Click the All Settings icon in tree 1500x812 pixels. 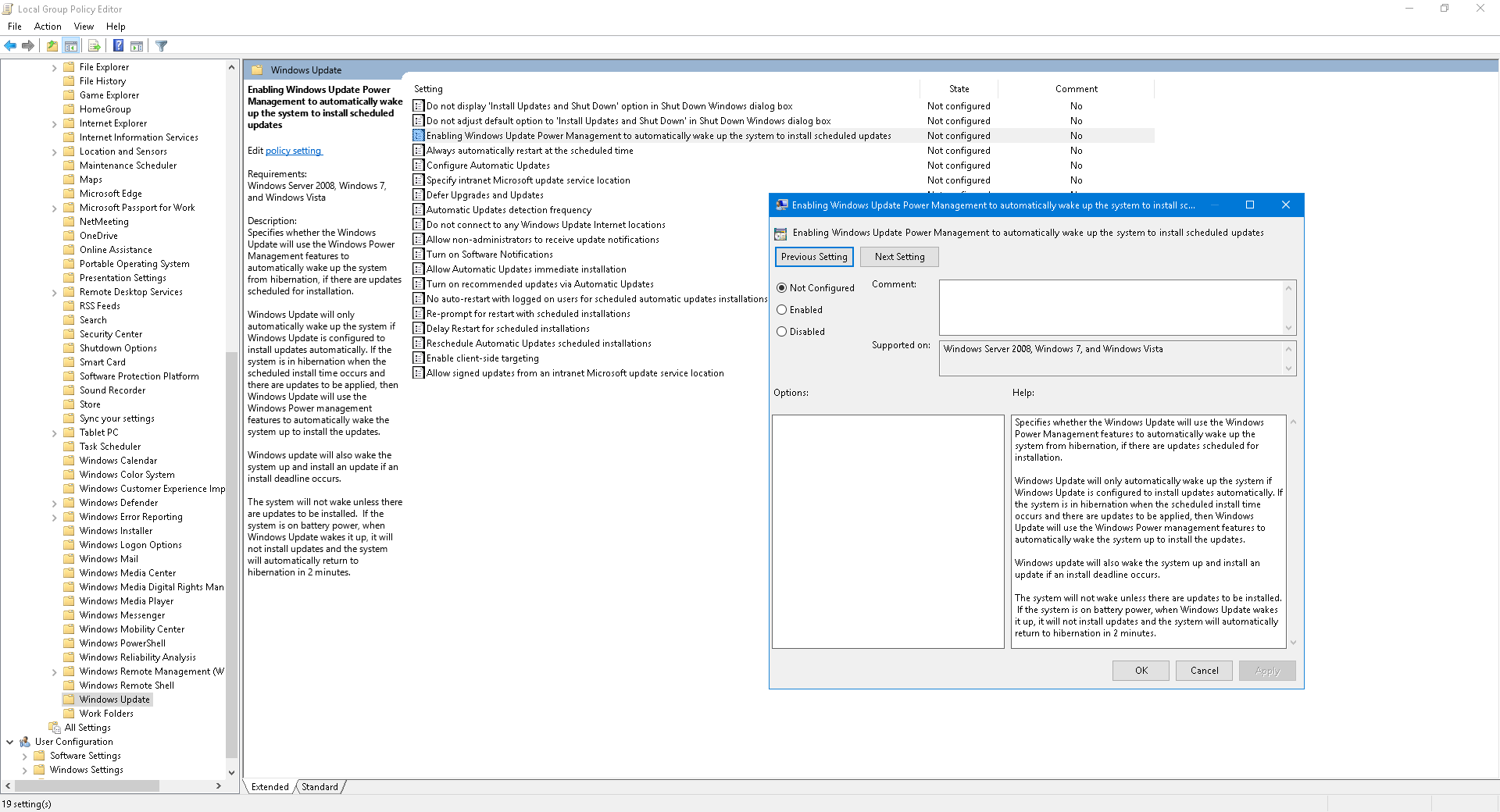(55, 728)
